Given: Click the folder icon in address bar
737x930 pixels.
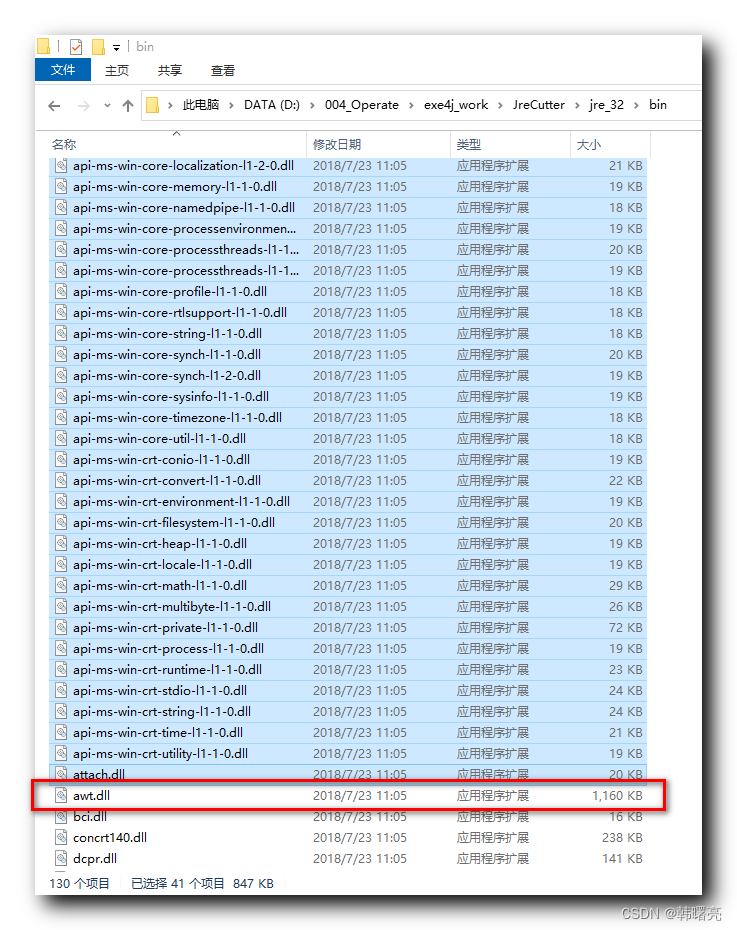Looking at the screenshot, I should pos(152,106).
